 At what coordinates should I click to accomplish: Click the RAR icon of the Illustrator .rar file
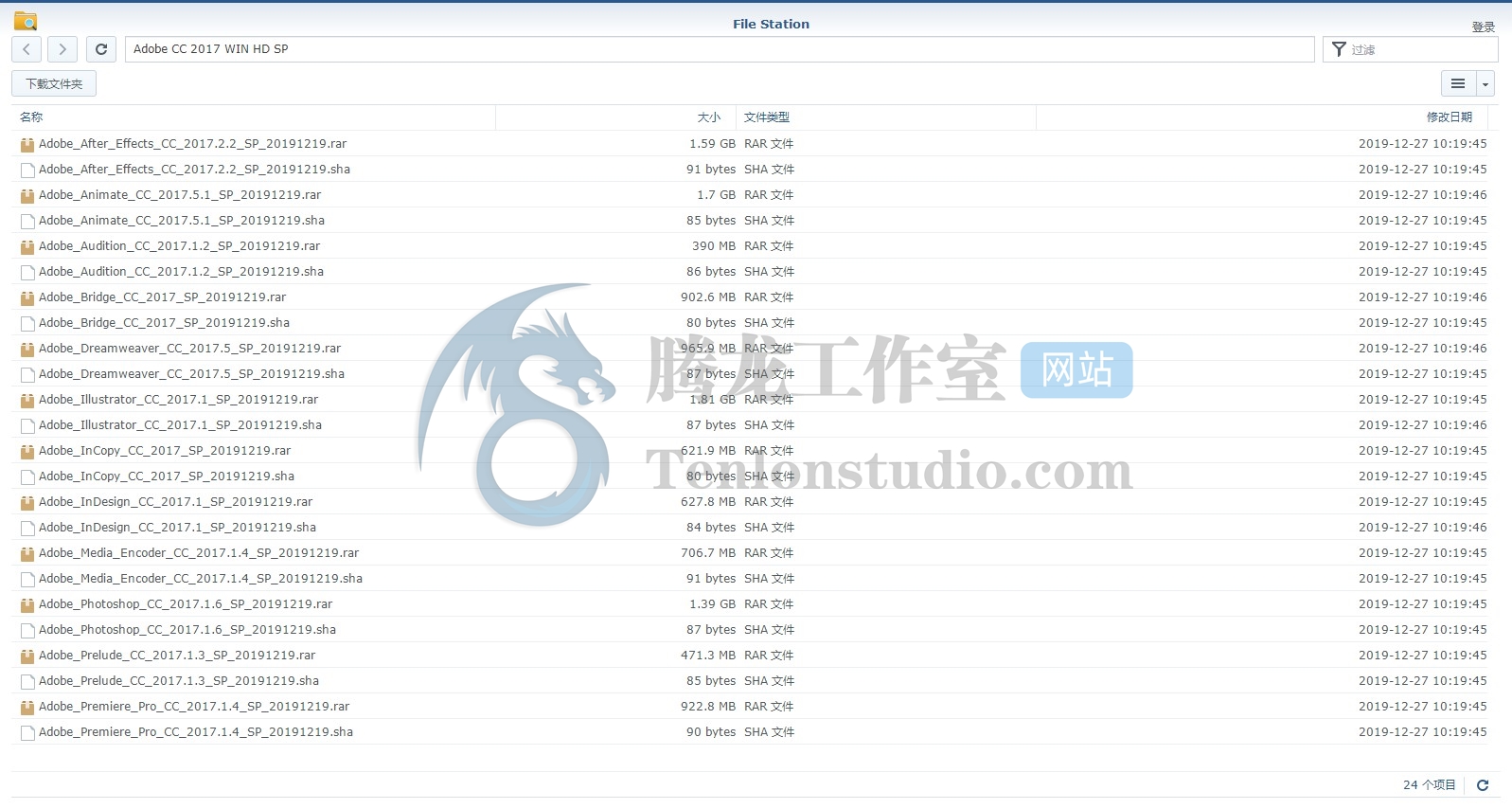[27, 400]
